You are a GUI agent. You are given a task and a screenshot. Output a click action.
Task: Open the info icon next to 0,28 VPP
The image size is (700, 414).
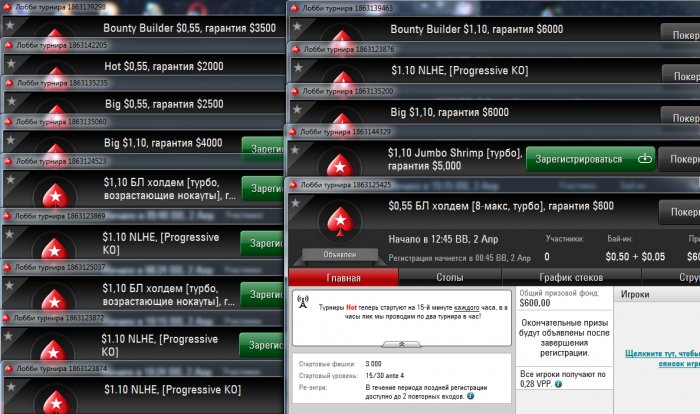(x=558, y=384)
